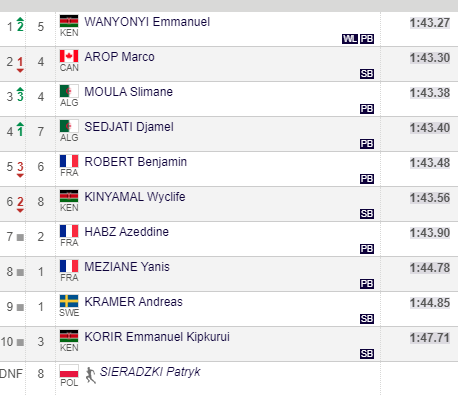Open KORIR Emmanuel Kipkurui athlete link

[157, 337]
